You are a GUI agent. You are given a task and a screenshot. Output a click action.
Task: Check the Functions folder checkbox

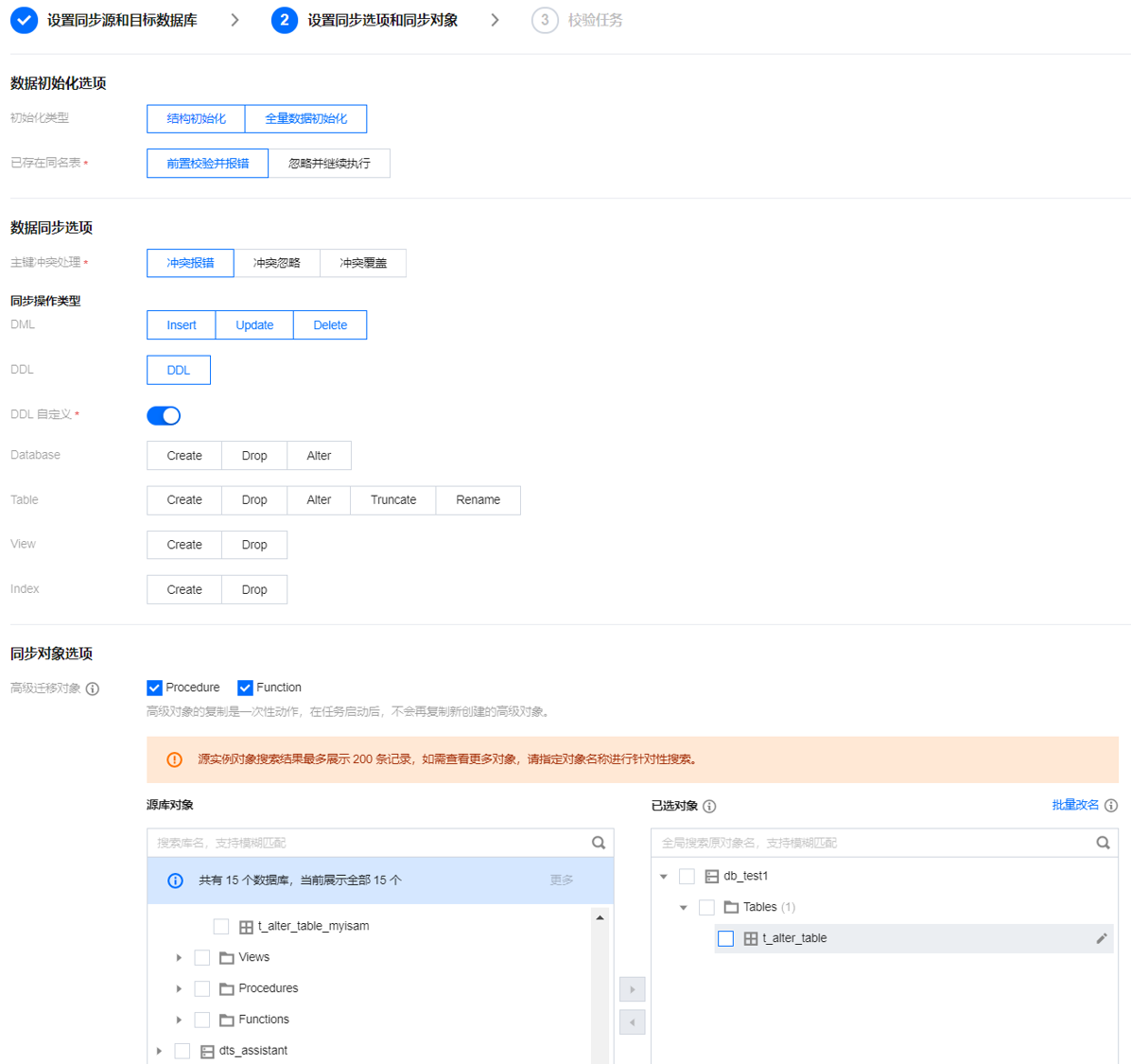coord(202,1020)
